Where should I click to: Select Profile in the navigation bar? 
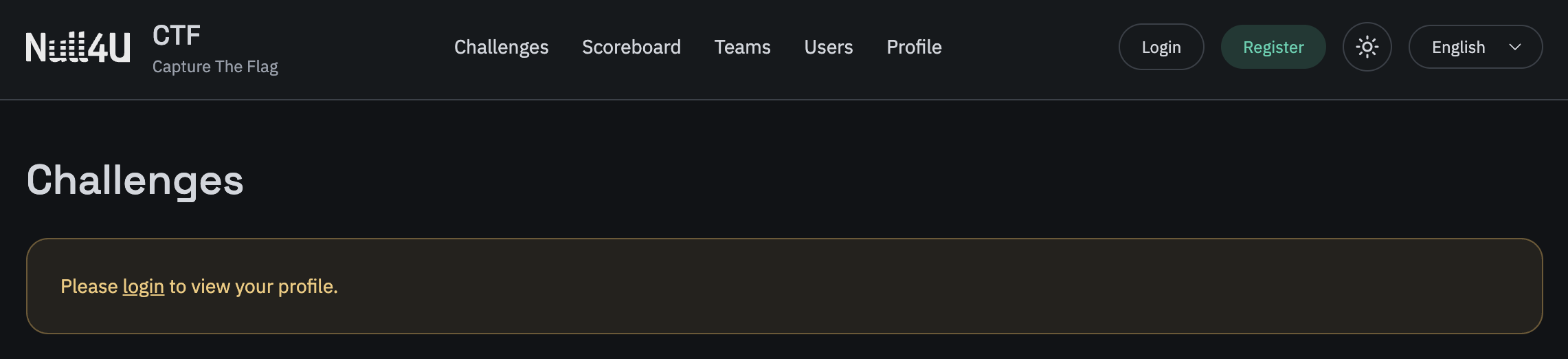tap(914, 47)
